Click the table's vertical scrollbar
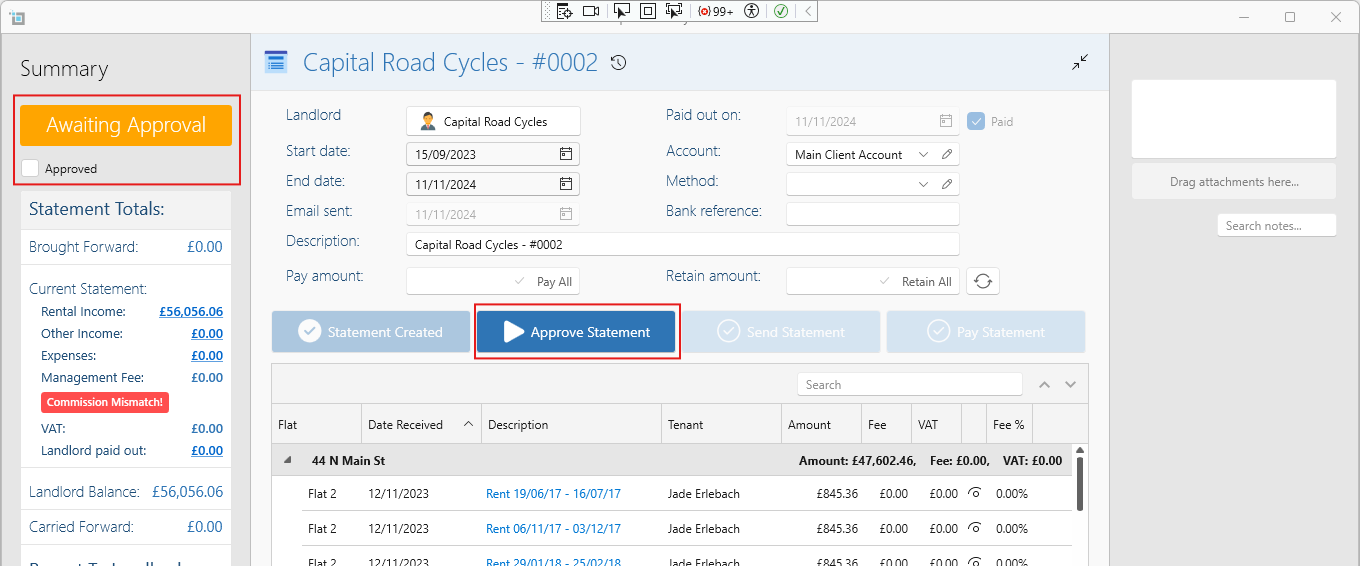Screen dimensions: 1360x566 (1080, 482)
